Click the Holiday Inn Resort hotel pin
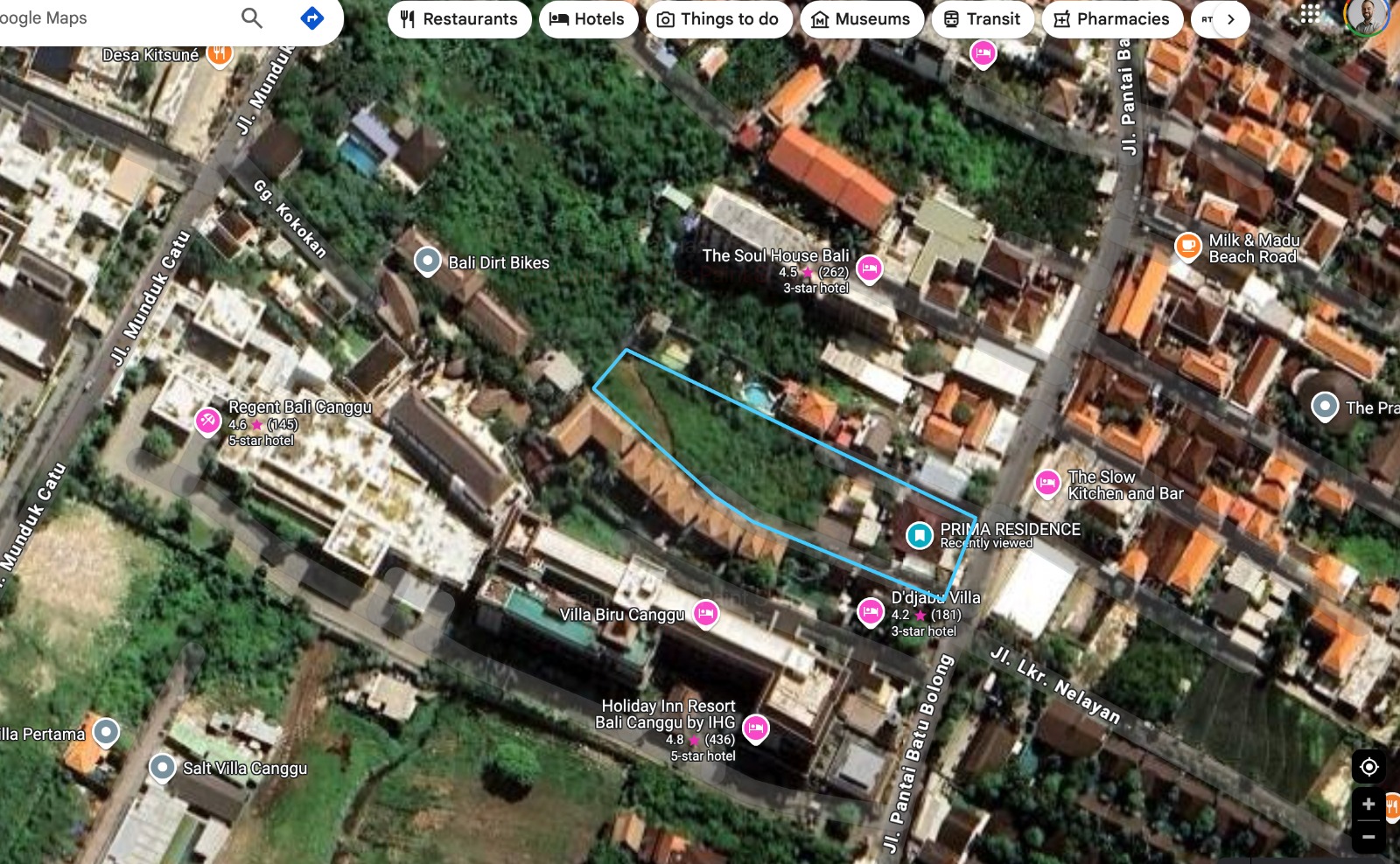Screen dimensions: 1400x864 tap(756, 728)
